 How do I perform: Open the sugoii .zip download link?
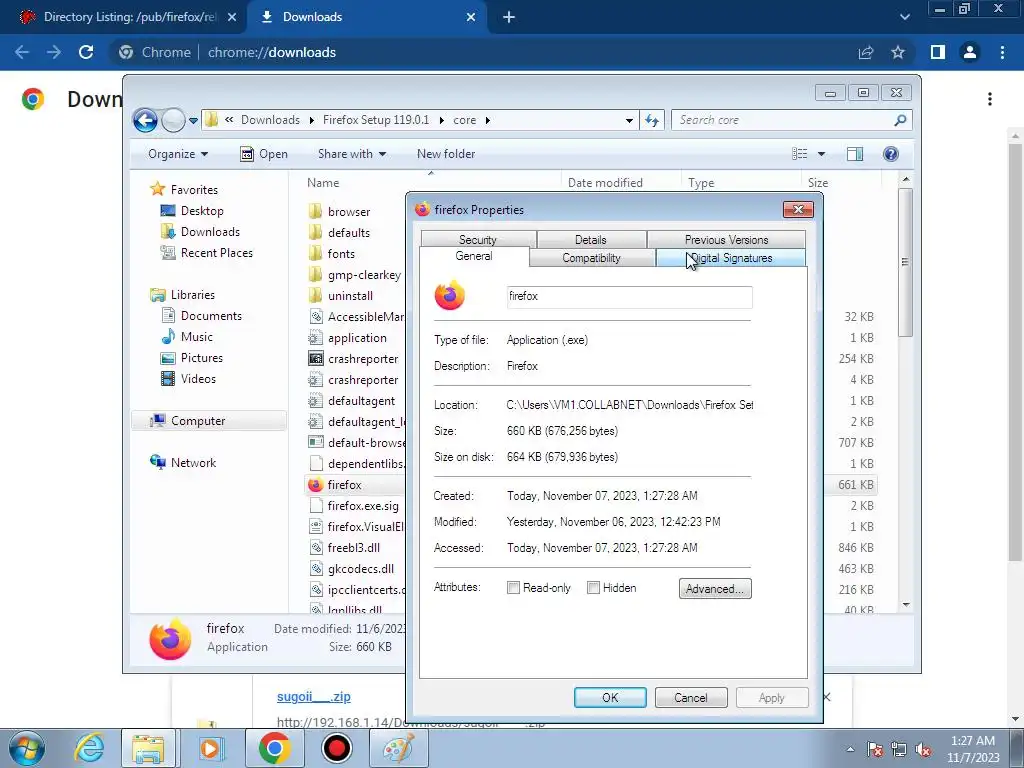pyautogui.click(x=313, y=697)
